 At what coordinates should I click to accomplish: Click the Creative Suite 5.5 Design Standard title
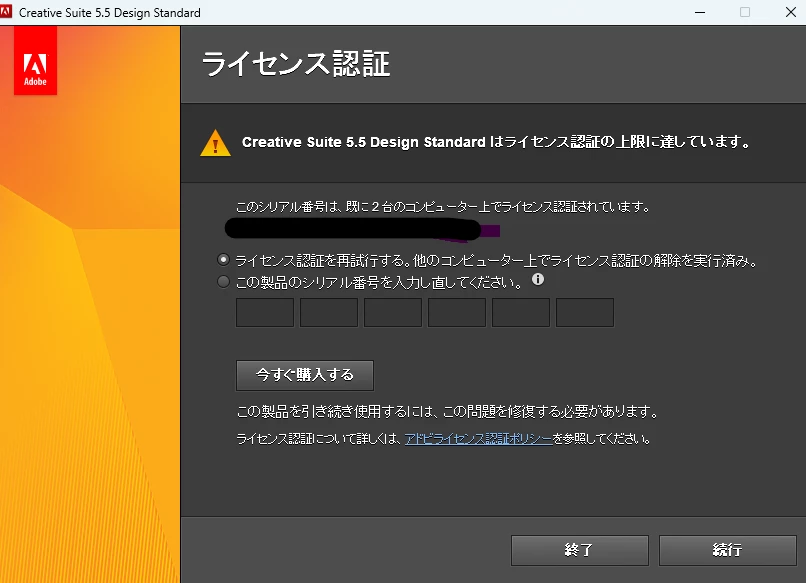109,13
